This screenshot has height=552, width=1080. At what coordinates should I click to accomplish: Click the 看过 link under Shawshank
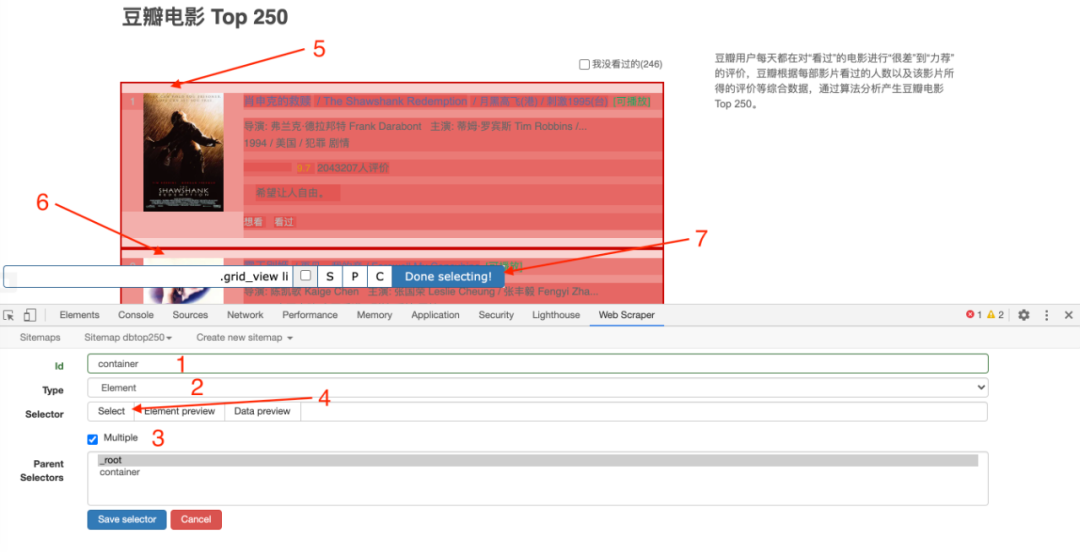click(284, 222)
